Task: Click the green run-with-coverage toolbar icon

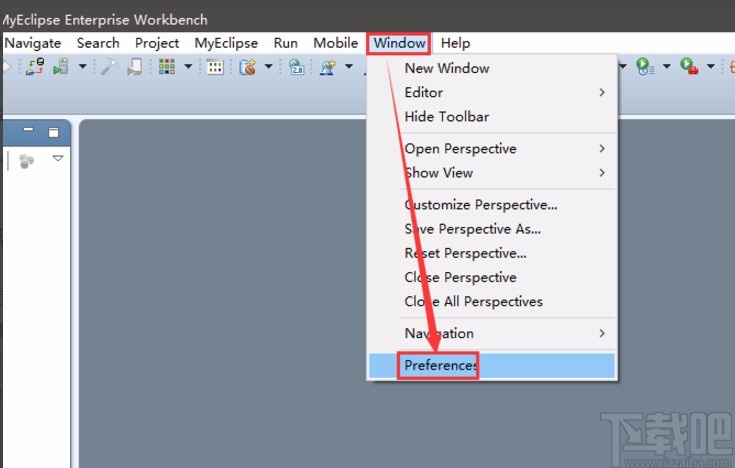Action: [645, 66]
